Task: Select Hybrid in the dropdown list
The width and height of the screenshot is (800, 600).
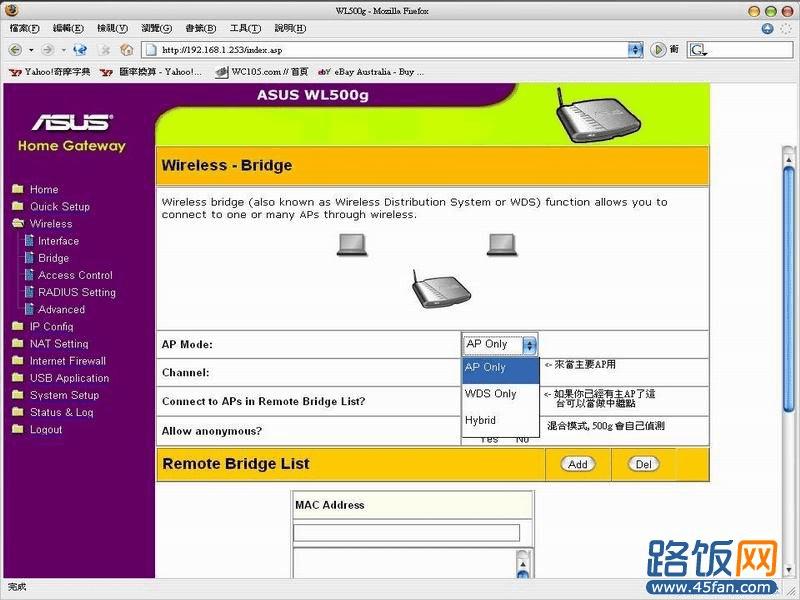Action: tap(501, 420)
